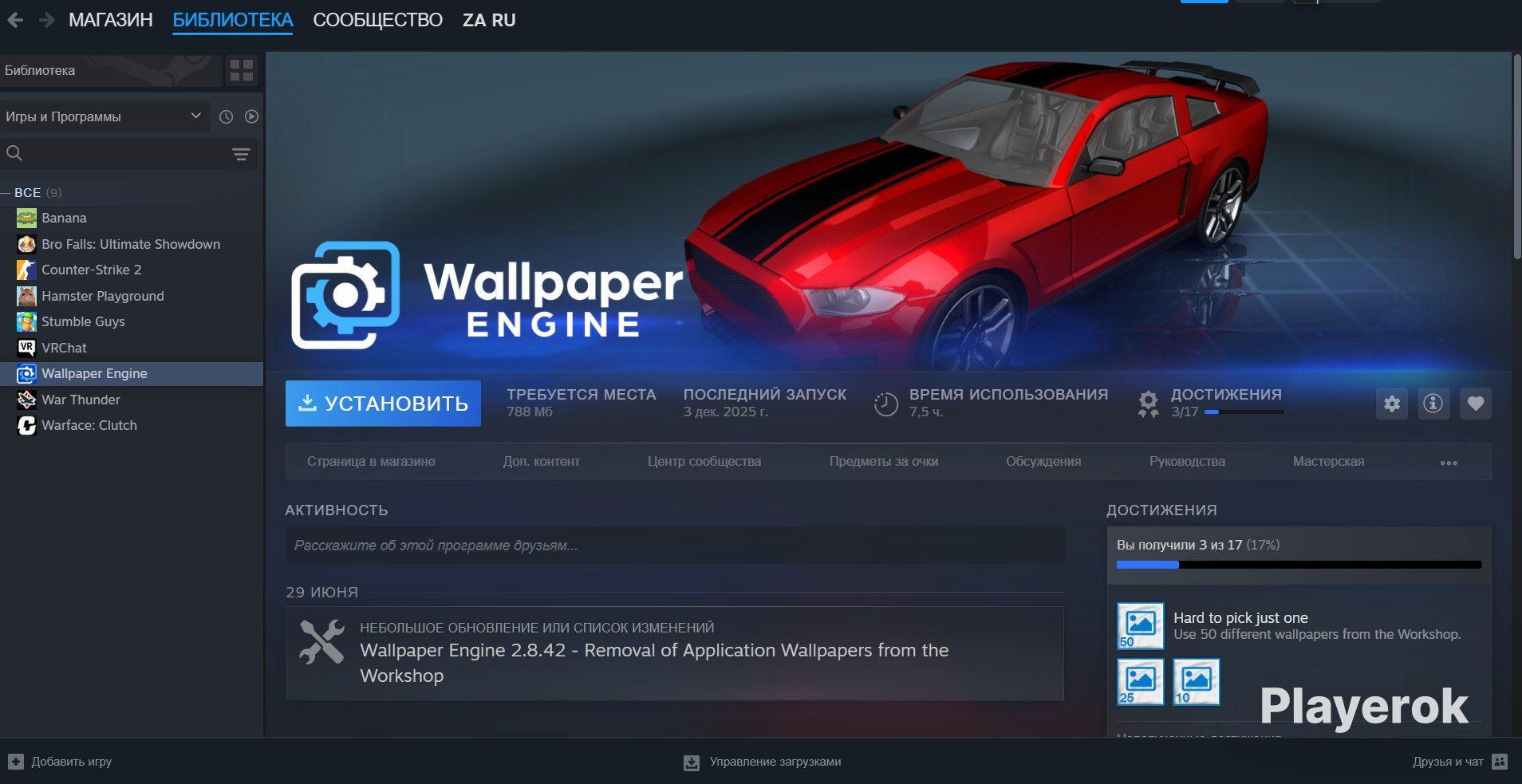The image size is (1522, 784).
Task: Collapse the ВСЕ category
Action: 6,192
